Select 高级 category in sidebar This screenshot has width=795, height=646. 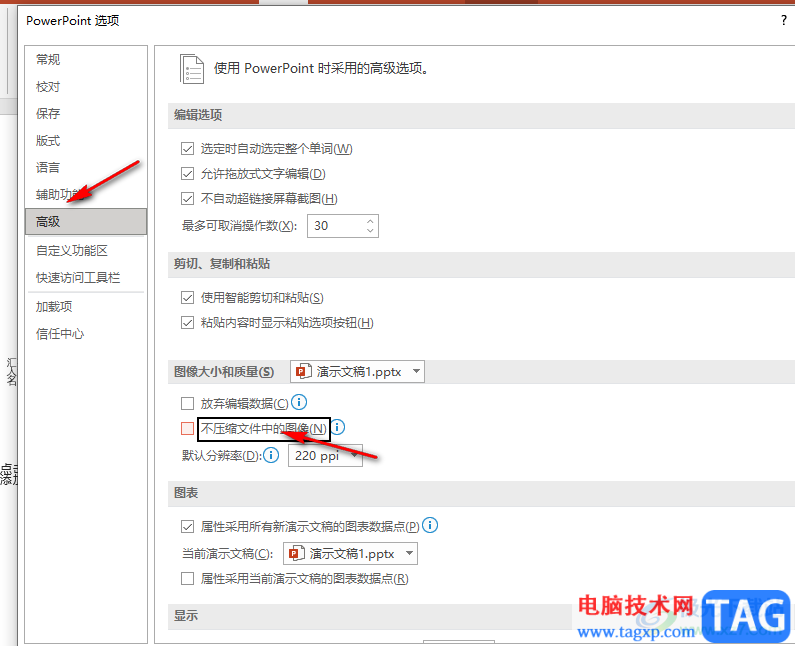tap(86, 222)
